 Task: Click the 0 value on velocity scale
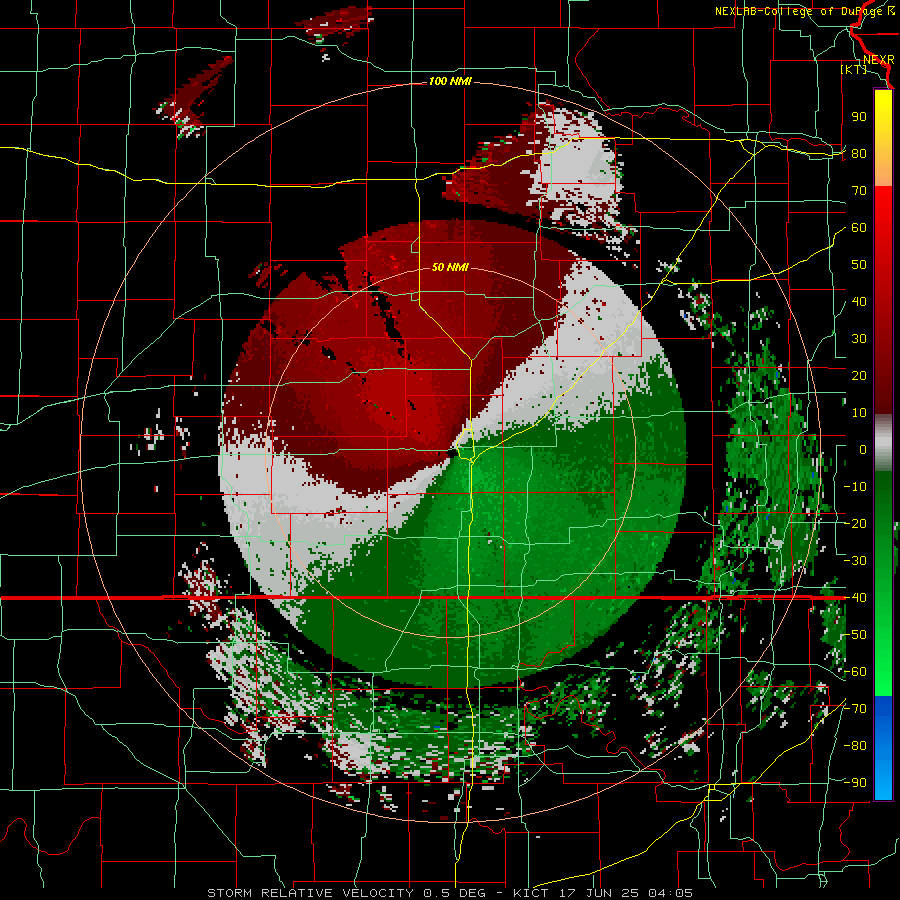863,449
